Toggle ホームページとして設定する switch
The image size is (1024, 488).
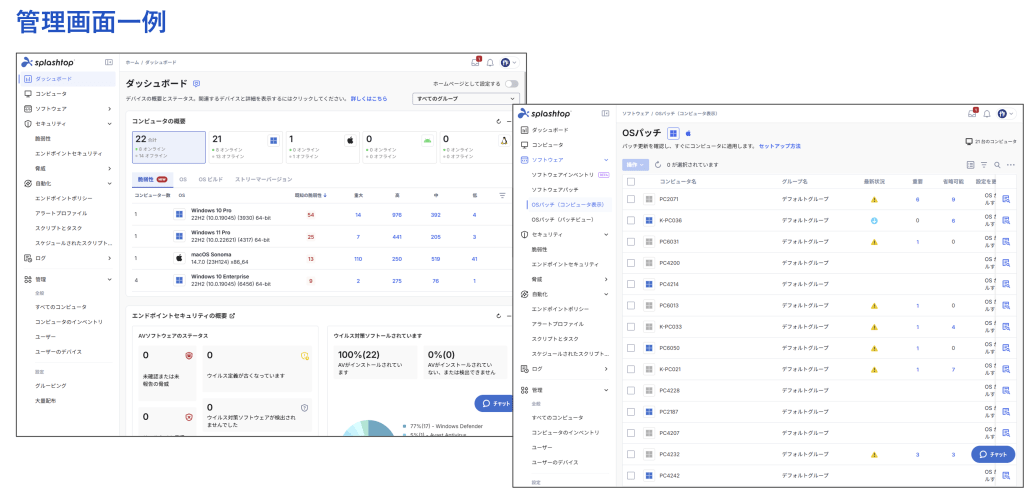pyautogui.click(x=512, y=84)
